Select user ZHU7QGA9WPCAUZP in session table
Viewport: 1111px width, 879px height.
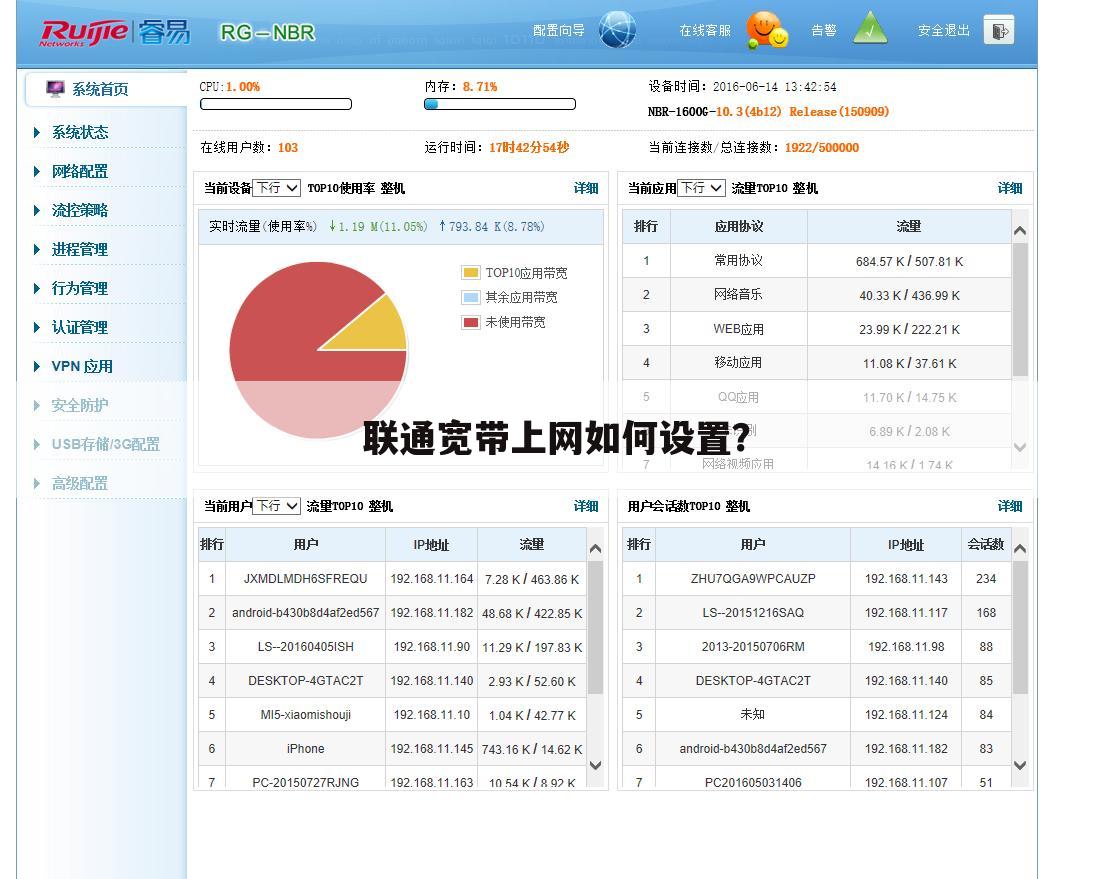[753, 579]
